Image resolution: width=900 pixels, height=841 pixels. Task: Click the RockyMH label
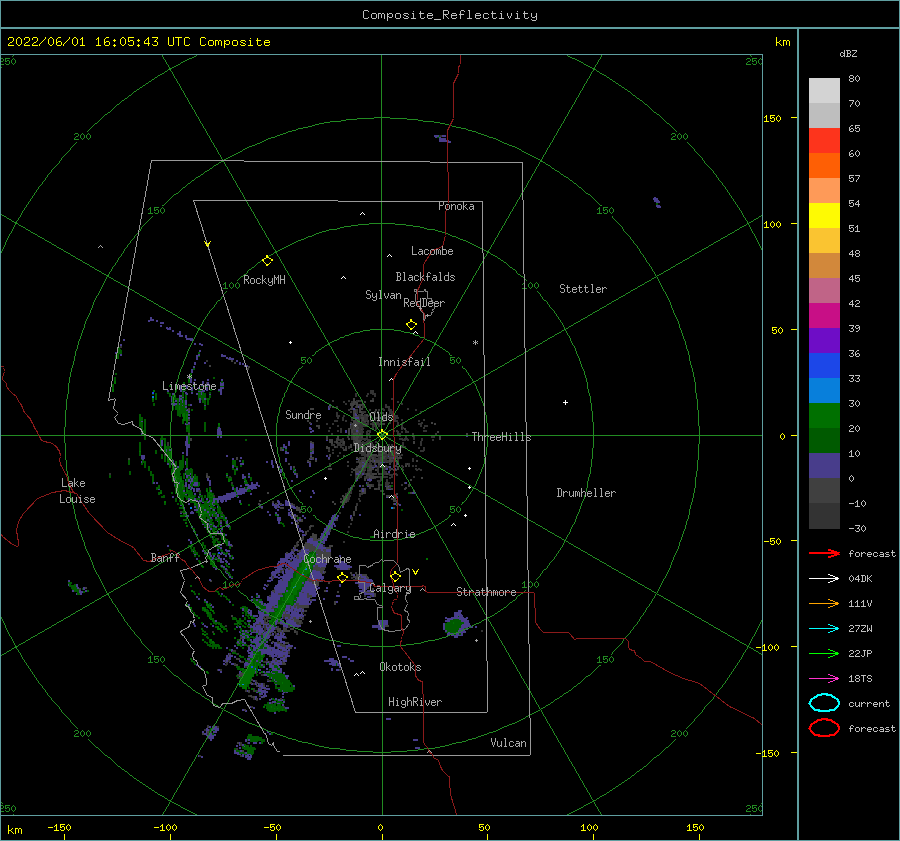pyautogui.click(x=264, y=280)
